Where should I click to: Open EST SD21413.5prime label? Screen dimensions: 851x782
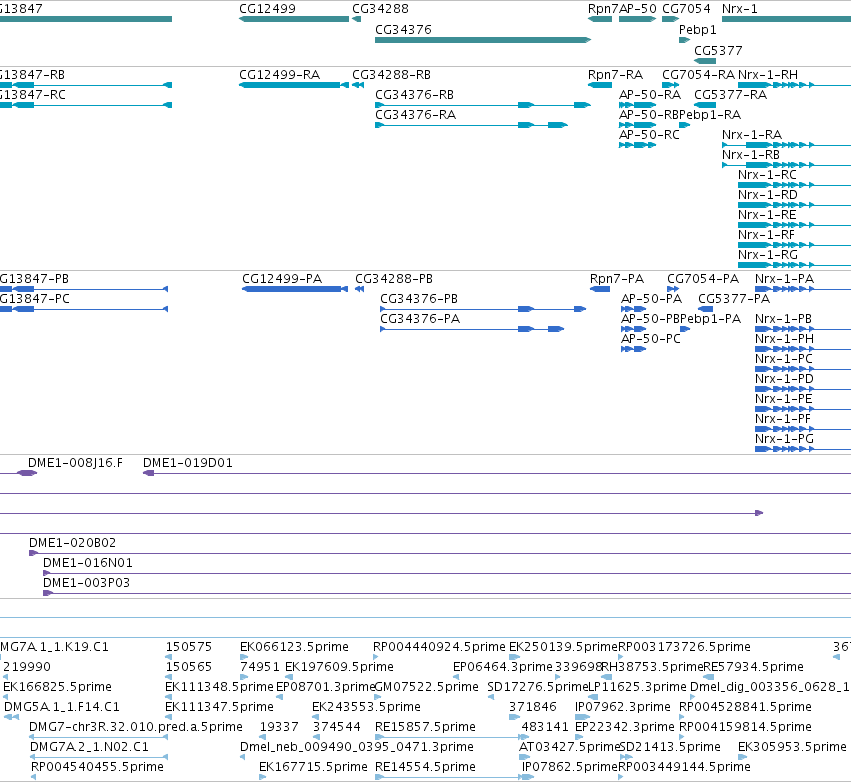(670, 747)
